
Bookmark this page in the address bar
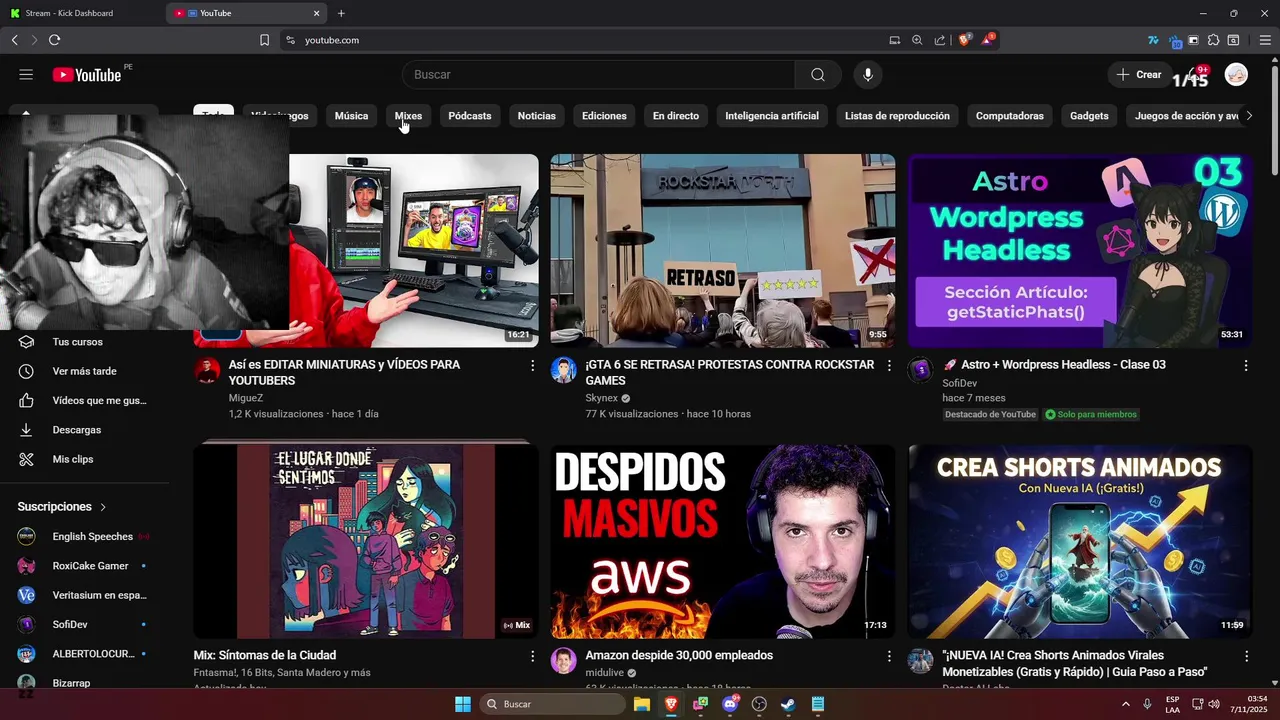[x=264, y=40]
